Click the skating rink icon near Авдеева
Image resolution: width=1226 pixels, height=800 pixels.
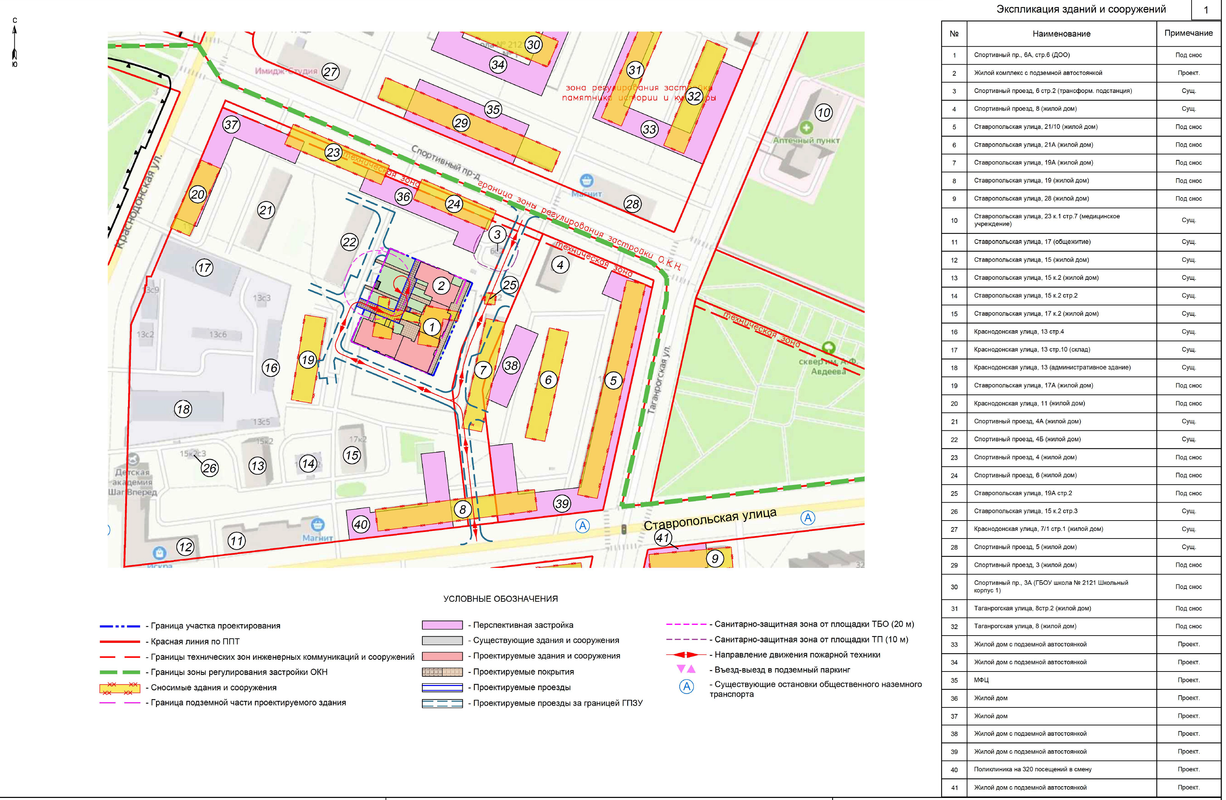(827, 346)
